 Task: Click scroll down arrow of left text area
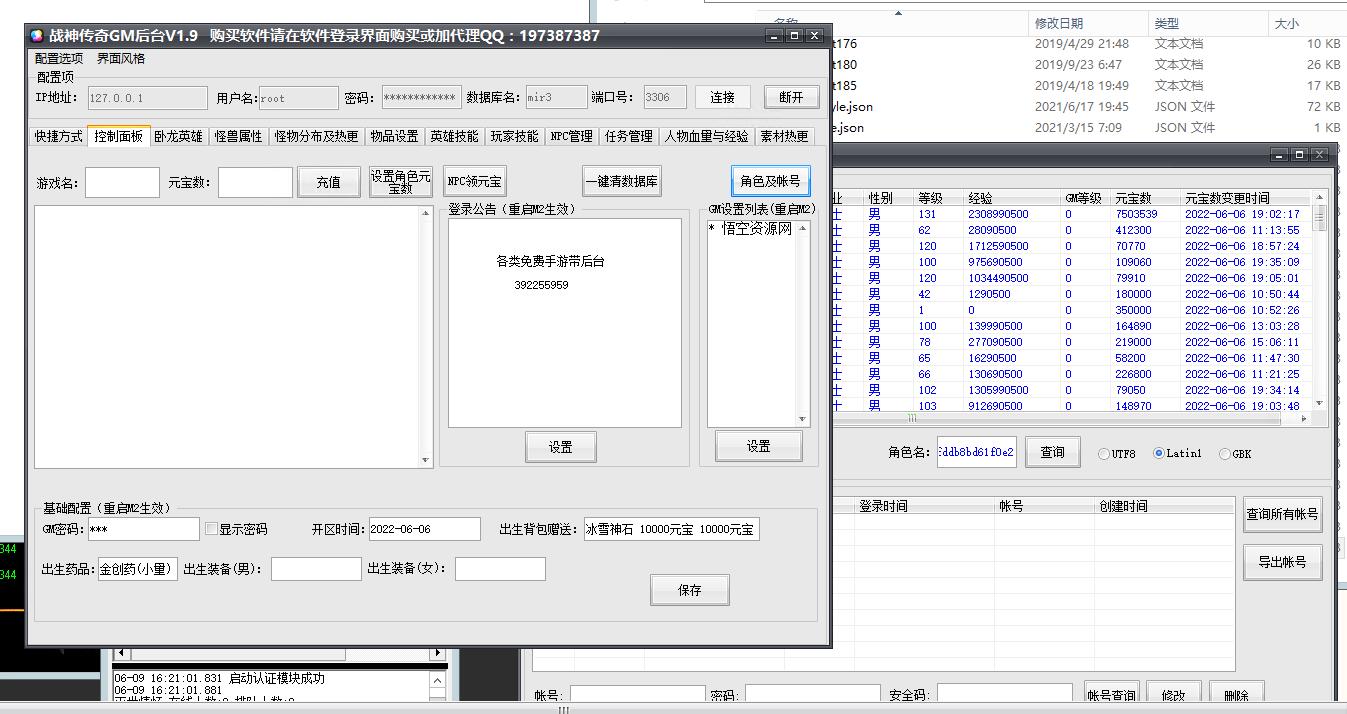coord(426,461)
